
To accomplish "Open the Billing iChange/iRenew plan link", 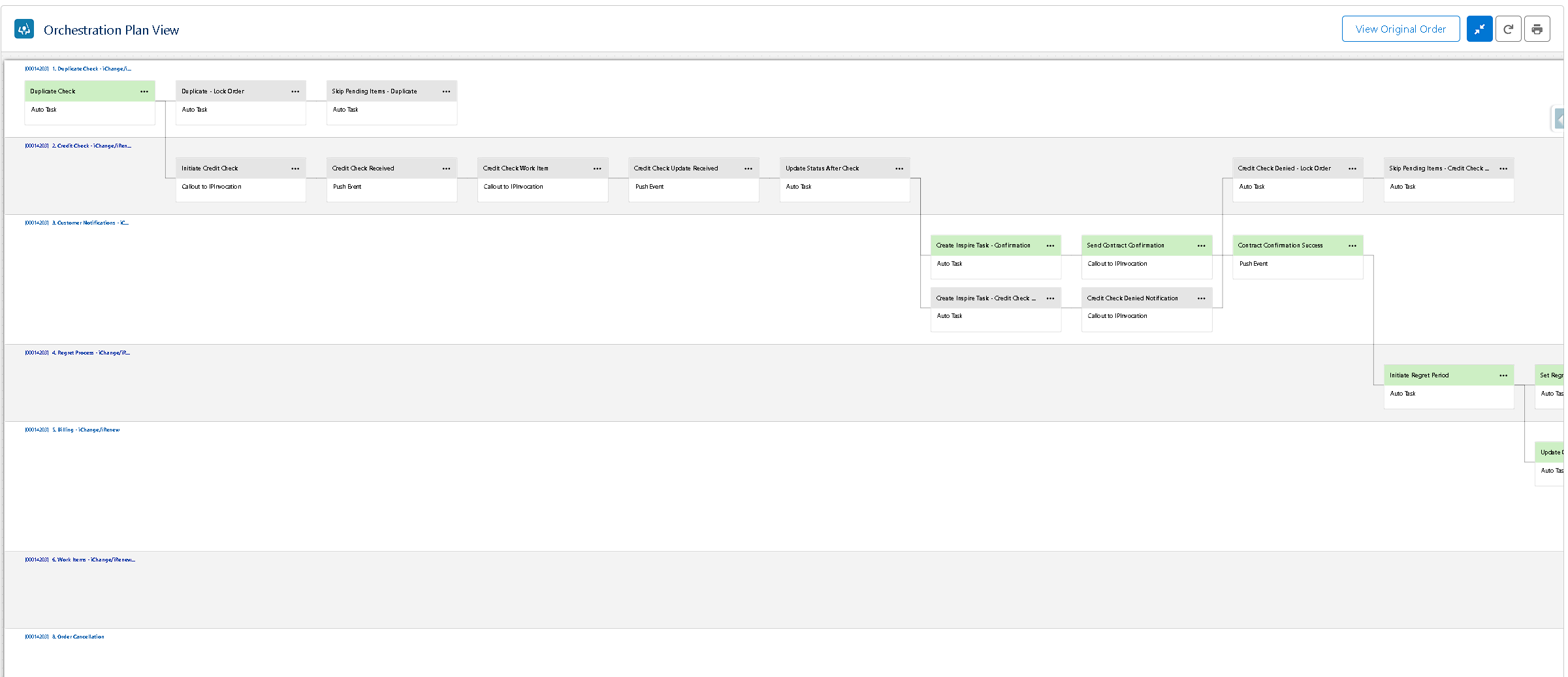I will (88, 430).
